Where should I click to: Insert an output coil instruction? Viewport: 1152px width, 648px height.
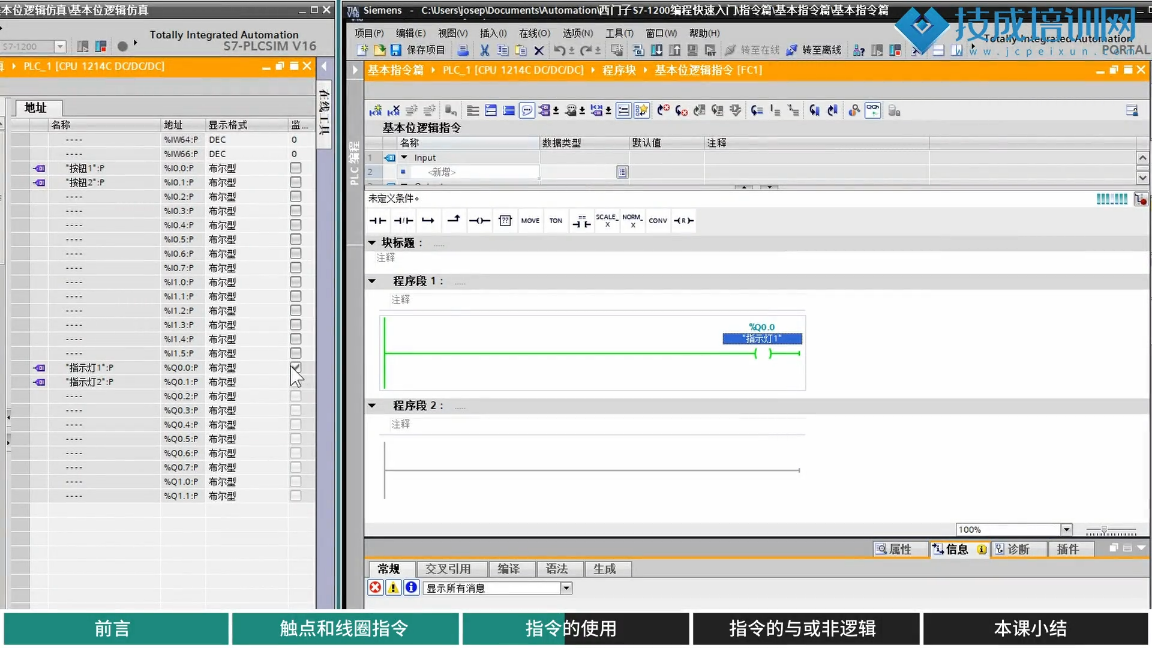(x=479, y=220)
